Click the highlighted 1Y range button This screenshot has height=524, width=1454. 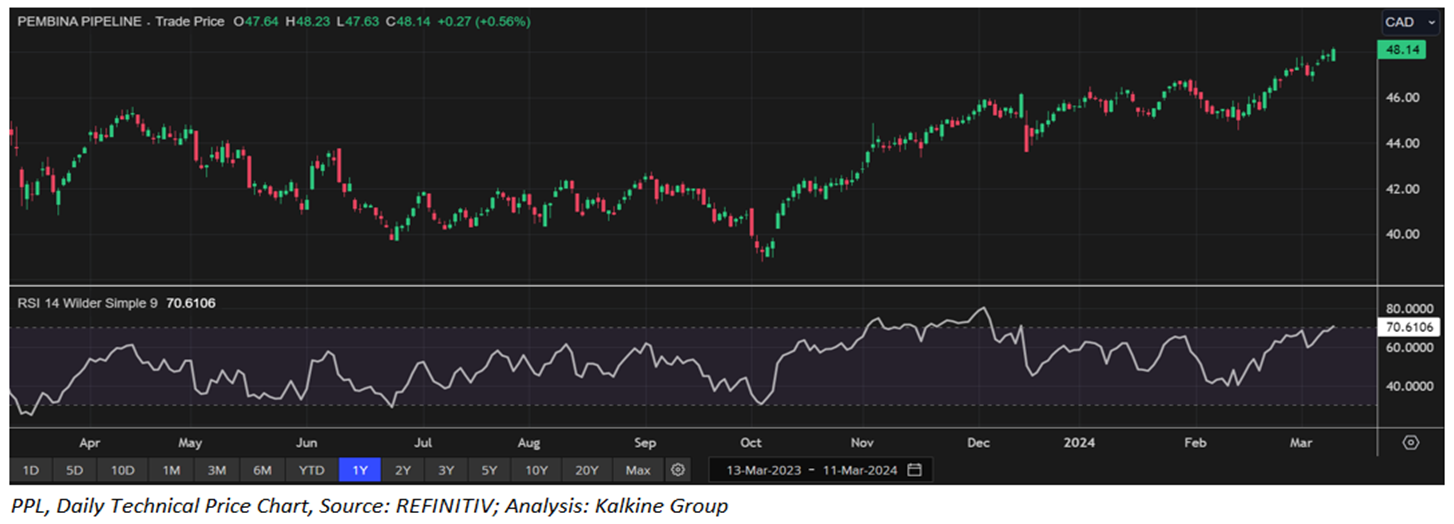(360, 470)
